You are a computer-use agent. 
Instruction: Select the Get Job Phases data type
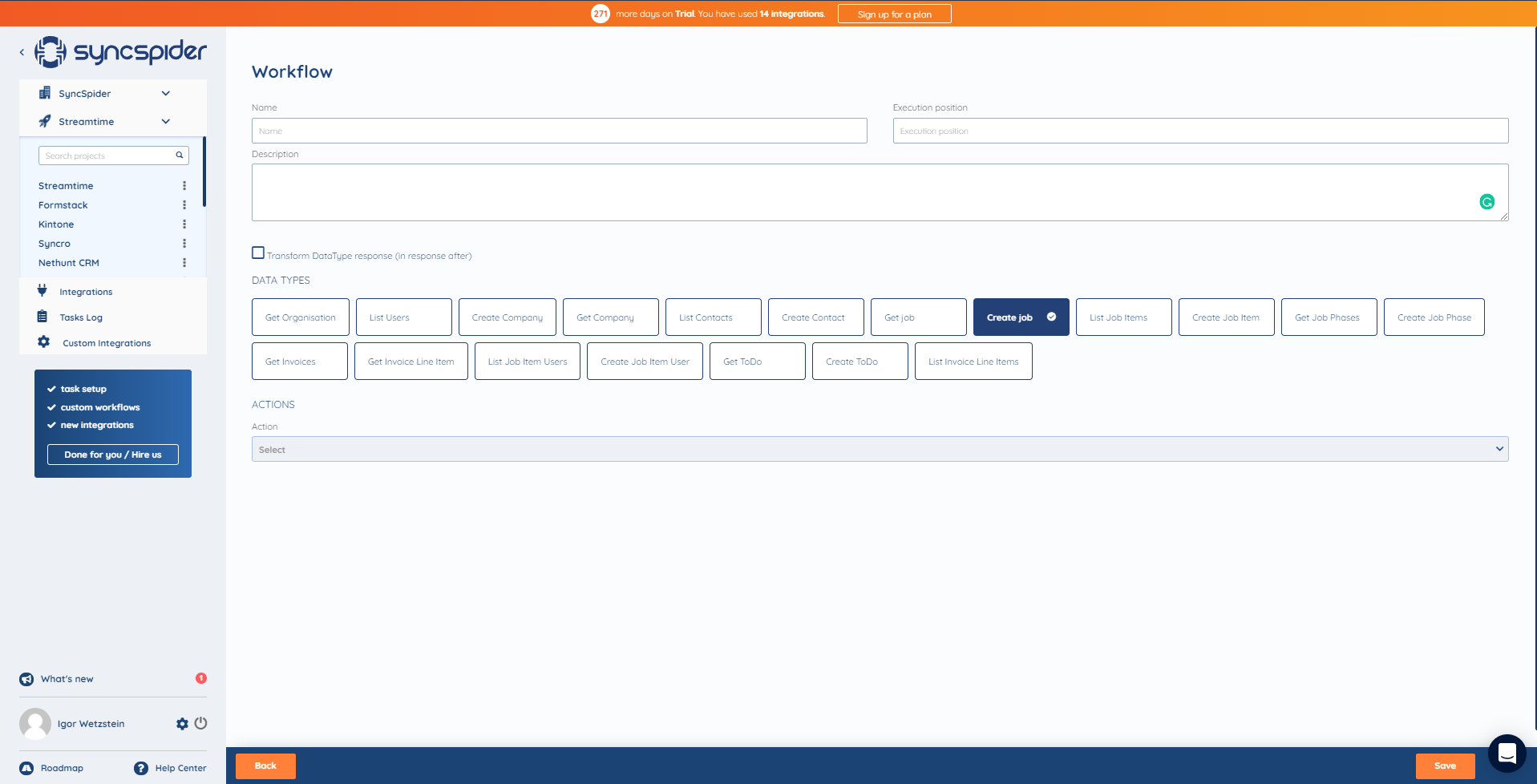click(x=1329, y=317)
